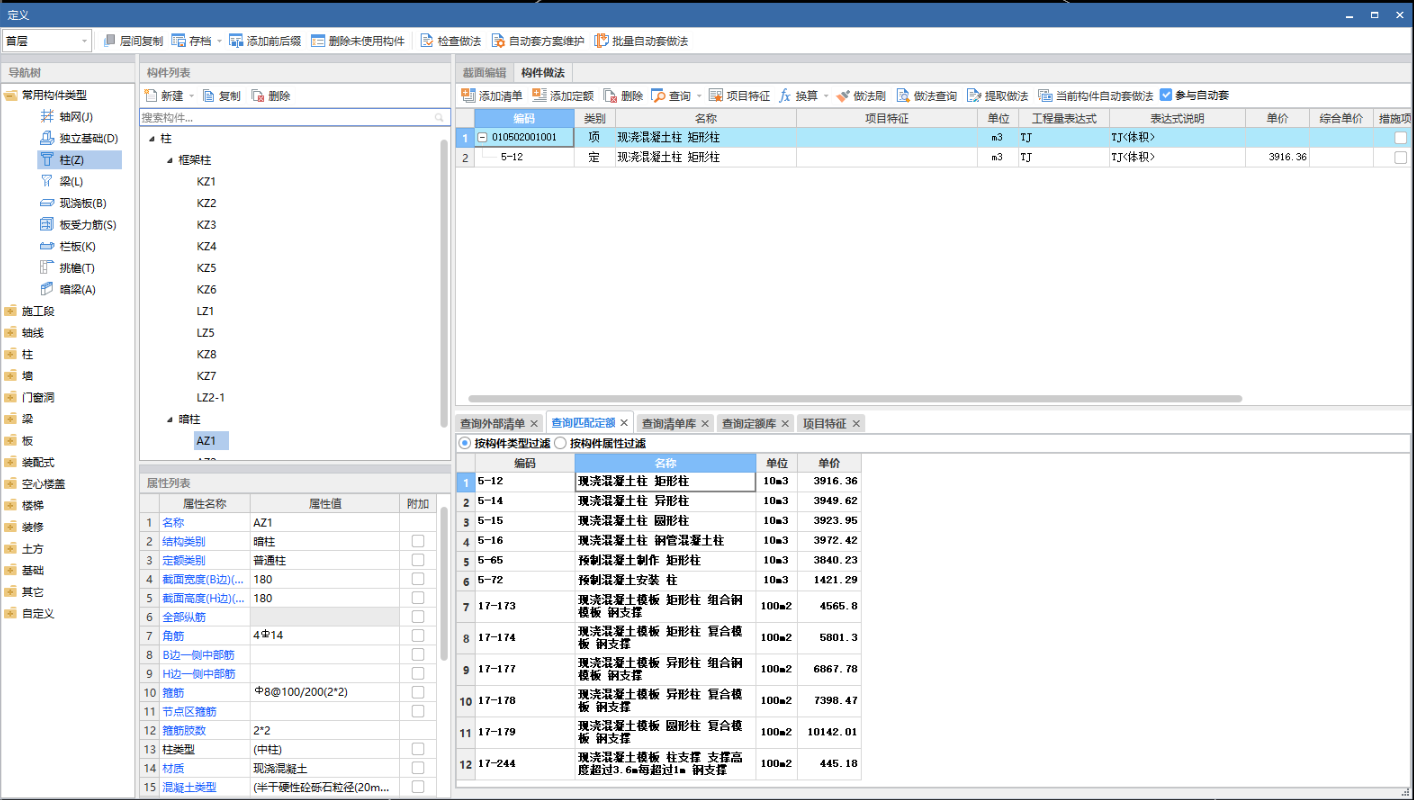Open the 新建 dropdown arrow
This screenshot has width=1414, height=800.
coord(191,96)
